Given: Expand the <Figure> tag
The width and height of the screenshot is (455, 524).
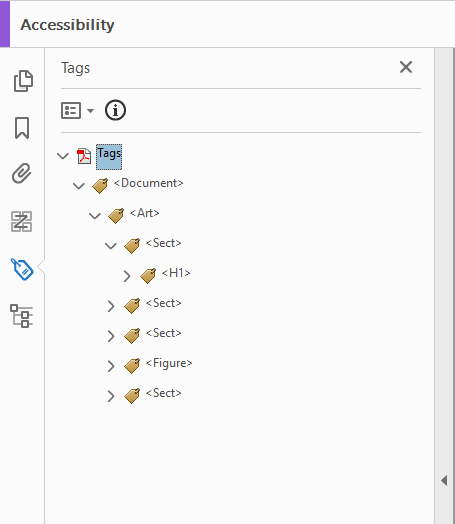Looking at the screenshot, I should click(111, 366).
